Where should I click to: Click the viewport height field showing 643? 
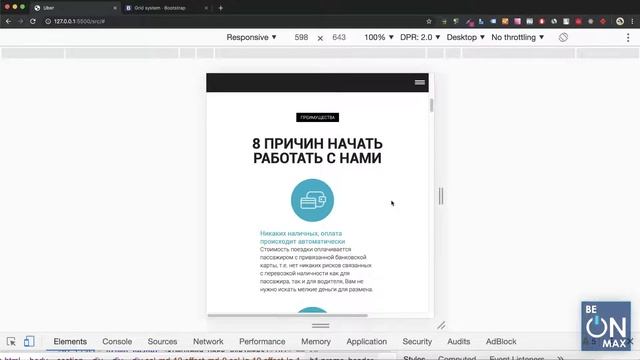(339, 37)
